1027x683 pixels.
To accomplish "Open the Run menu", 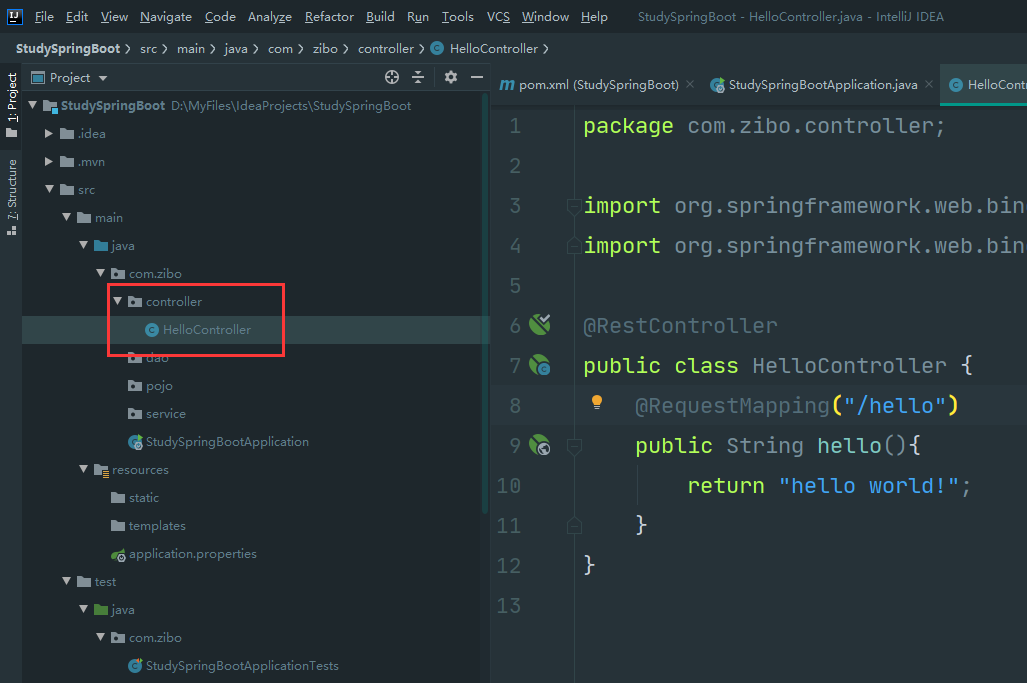I will (418, 16).
